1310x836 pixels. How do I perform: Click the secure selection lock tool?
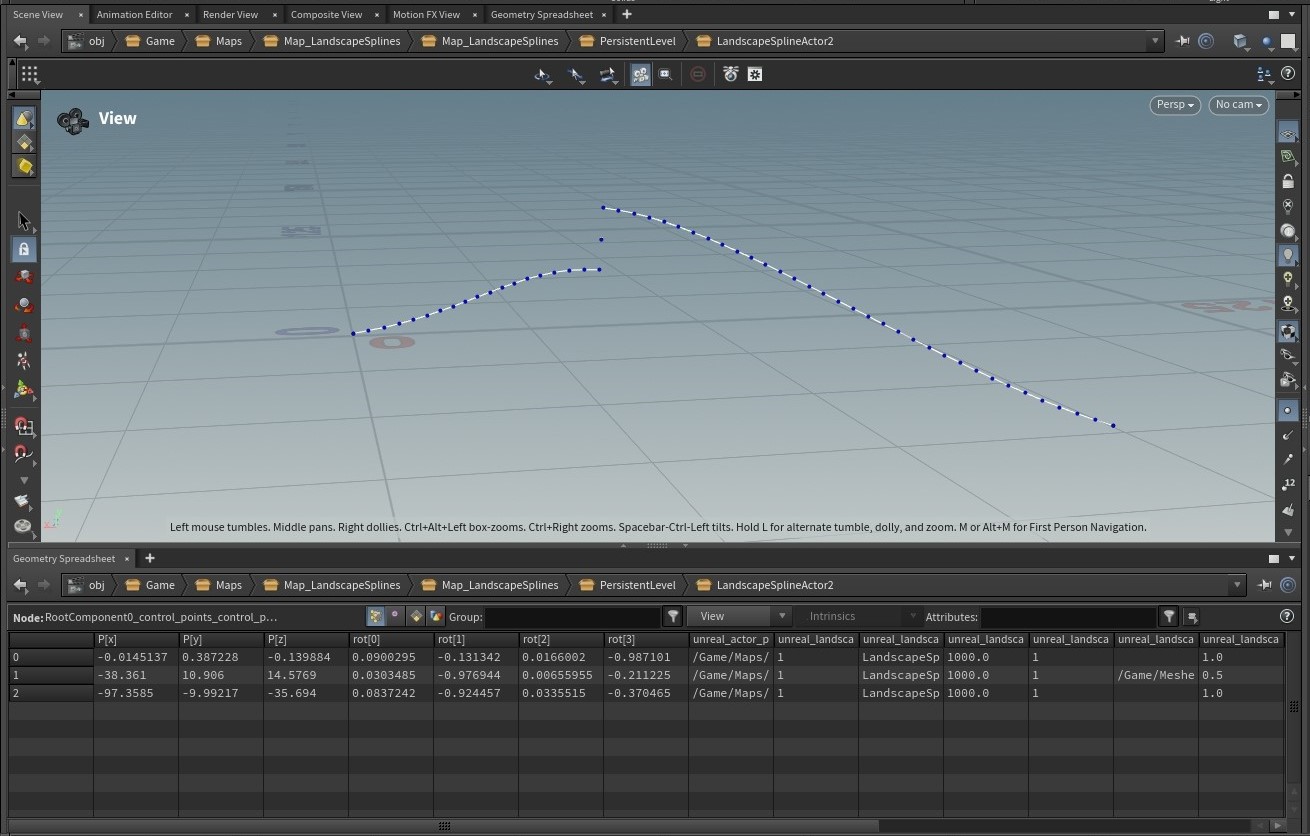[24, 249]
